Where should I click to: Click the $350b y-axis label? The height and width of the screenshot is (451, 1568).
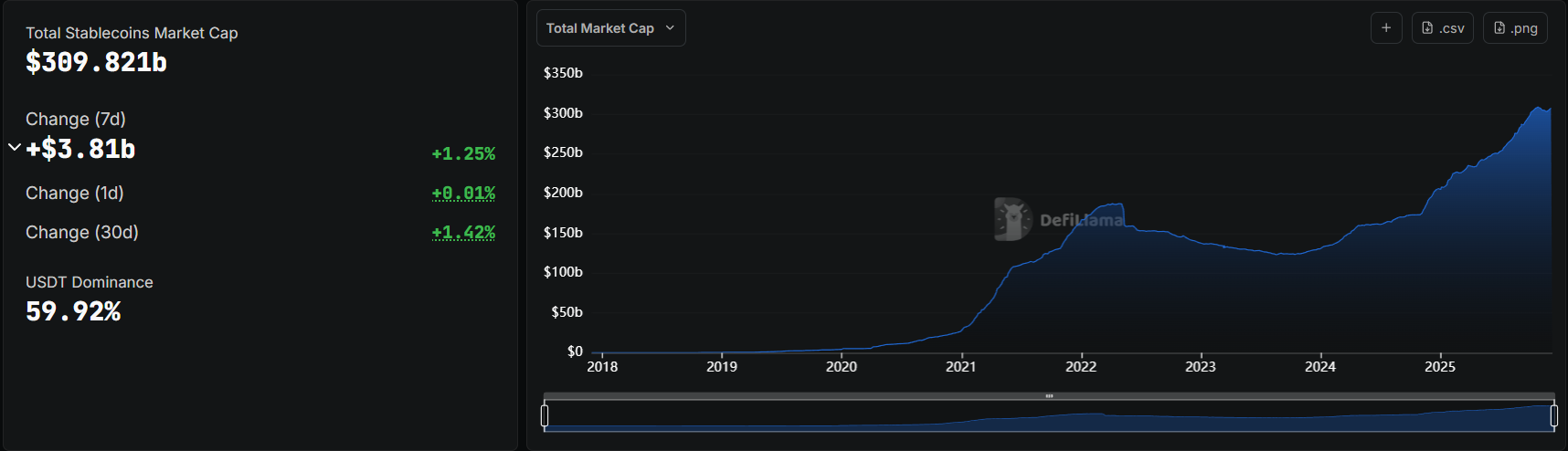[563, 73]
